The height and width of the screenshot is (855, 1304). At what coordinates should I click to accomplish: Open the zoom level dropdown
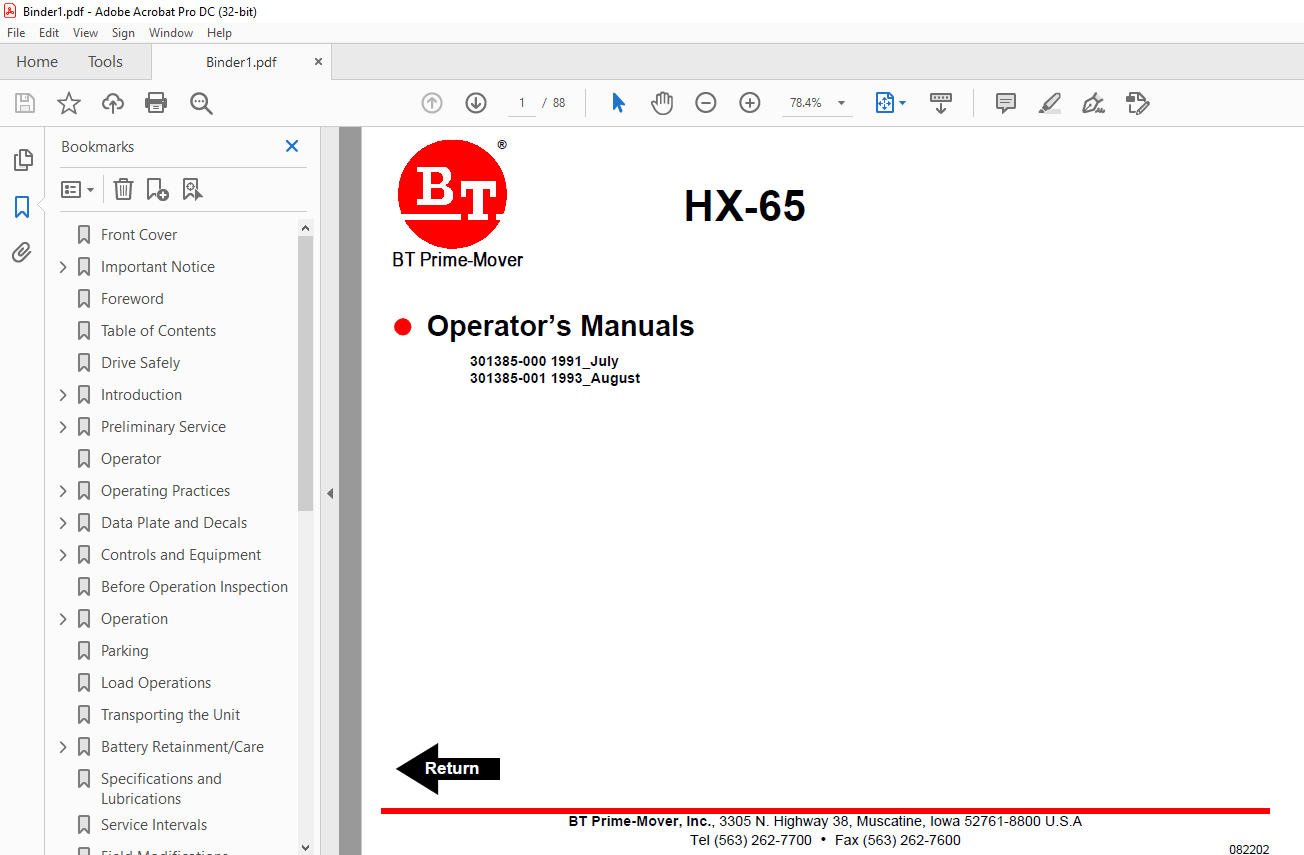(841, 103)
